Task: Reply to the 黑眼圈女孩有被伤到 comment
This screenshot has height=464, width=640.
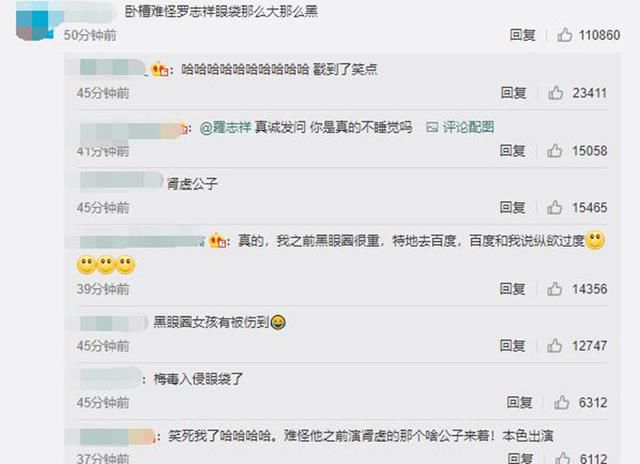Action: [513, 346]
